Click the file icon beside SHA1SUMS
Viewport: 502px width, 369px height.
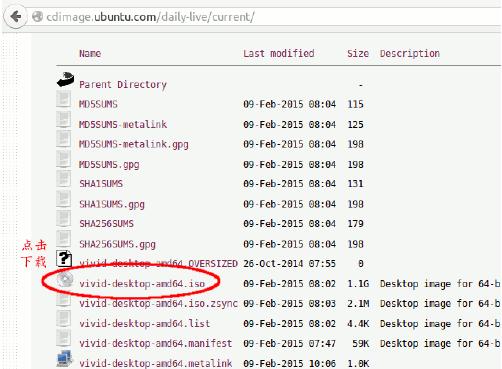[63, 179]
